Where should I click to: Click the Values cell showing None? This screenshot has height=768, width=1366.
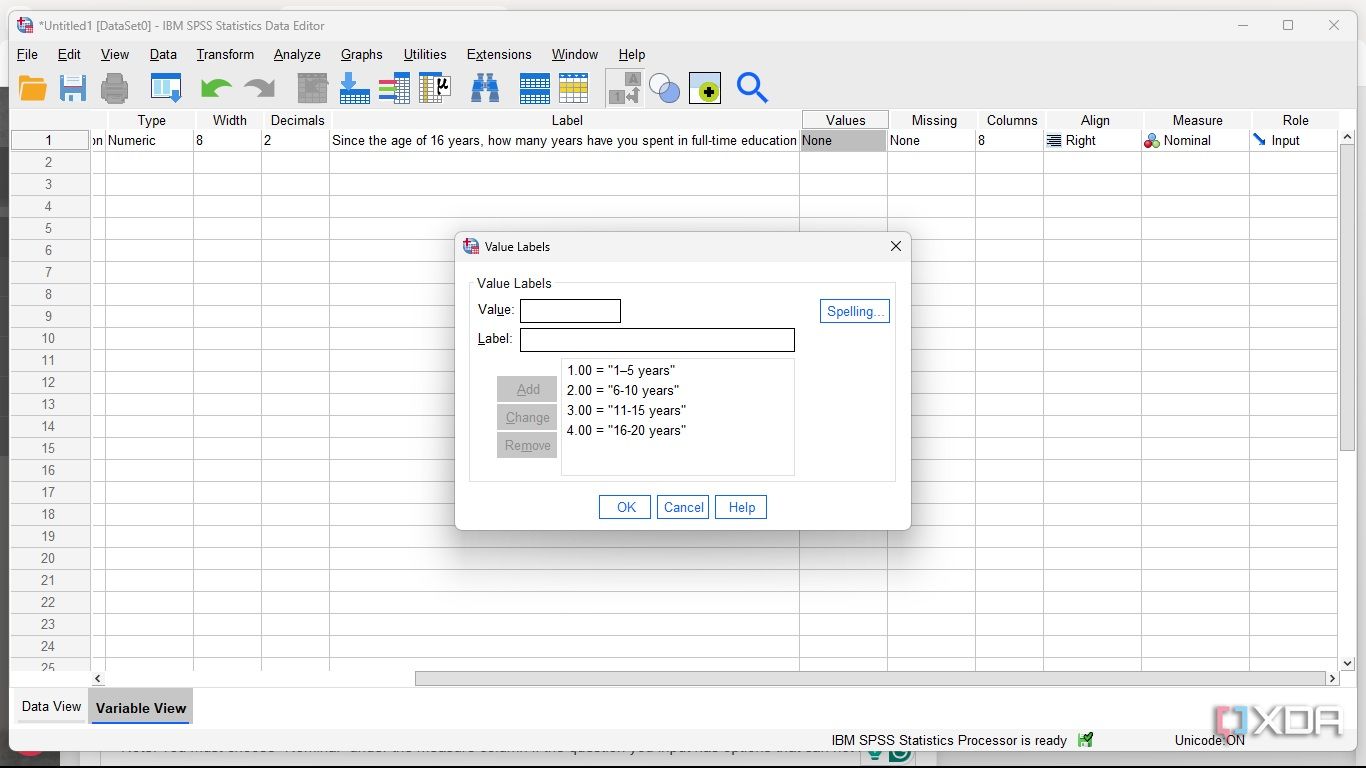[x=843, y=140]
